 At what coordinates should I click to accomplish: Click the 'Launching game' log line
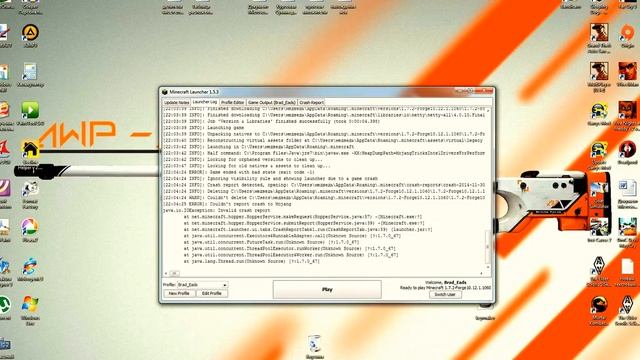pyautogui.click(x=204, y=128)
